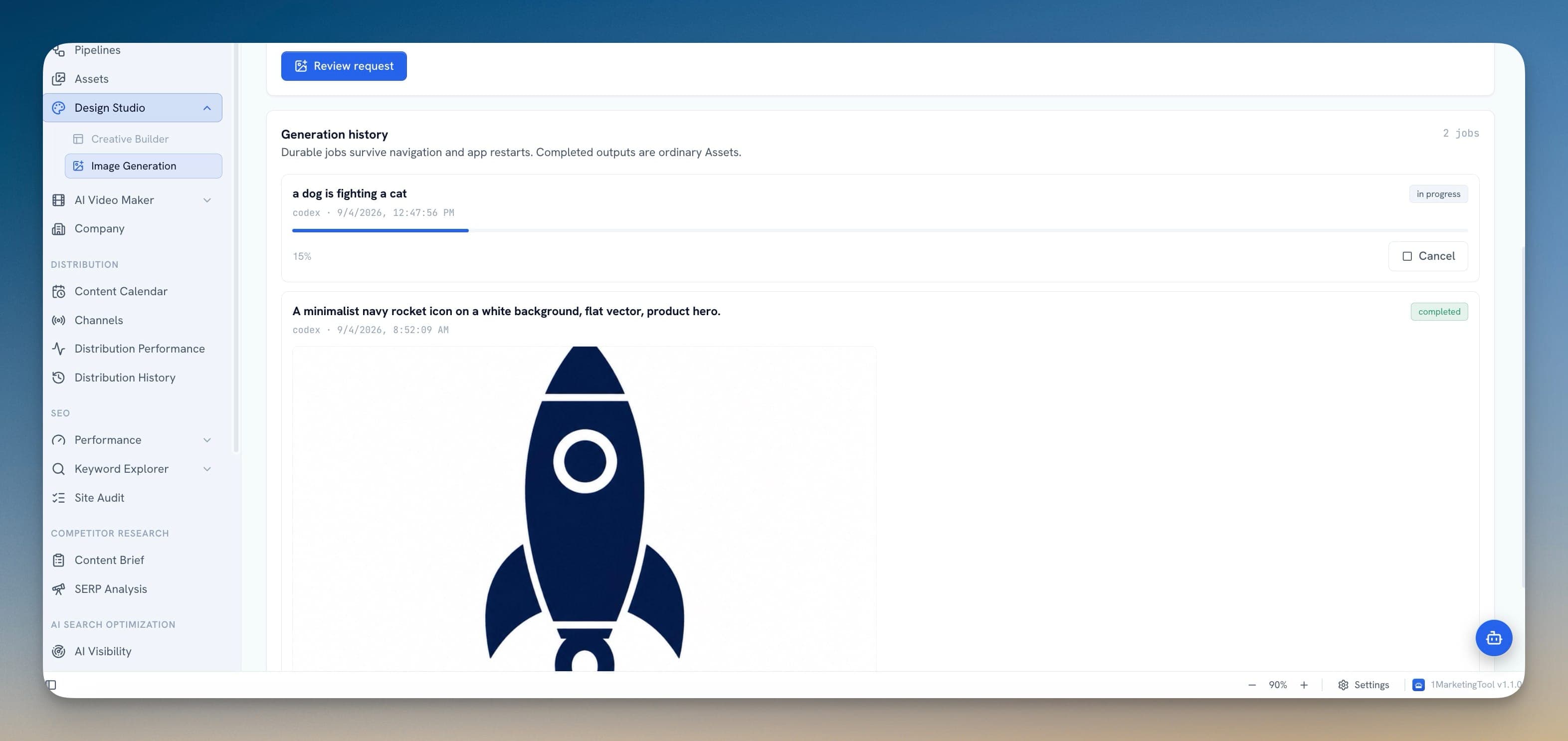Cancel the in-progress dog and cat job
The height and width of the screenshot is (741, 1568).
(x=1427, y=256)
